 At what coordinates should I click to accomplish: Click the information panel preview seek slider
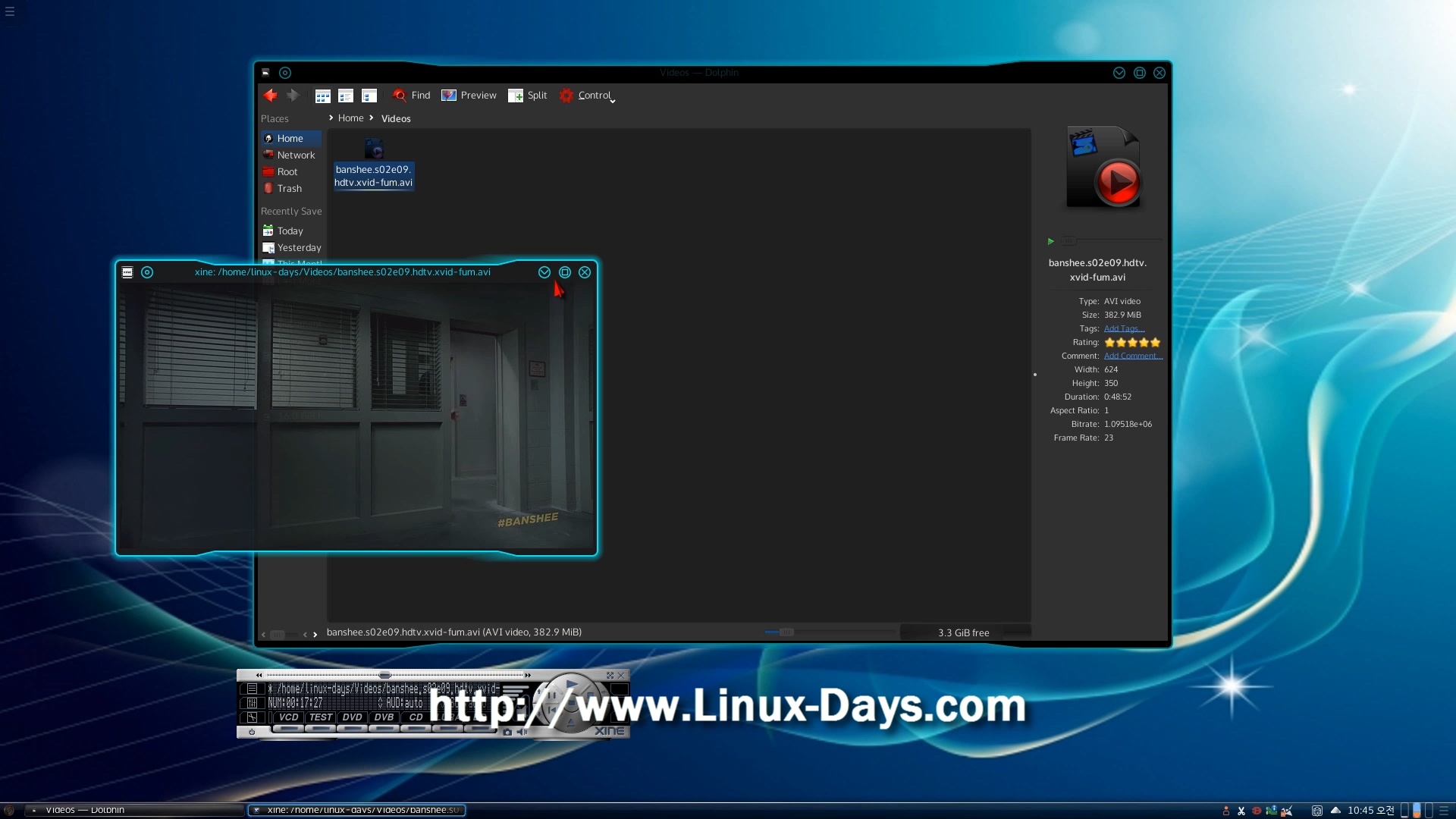(x=1112, y=241)
